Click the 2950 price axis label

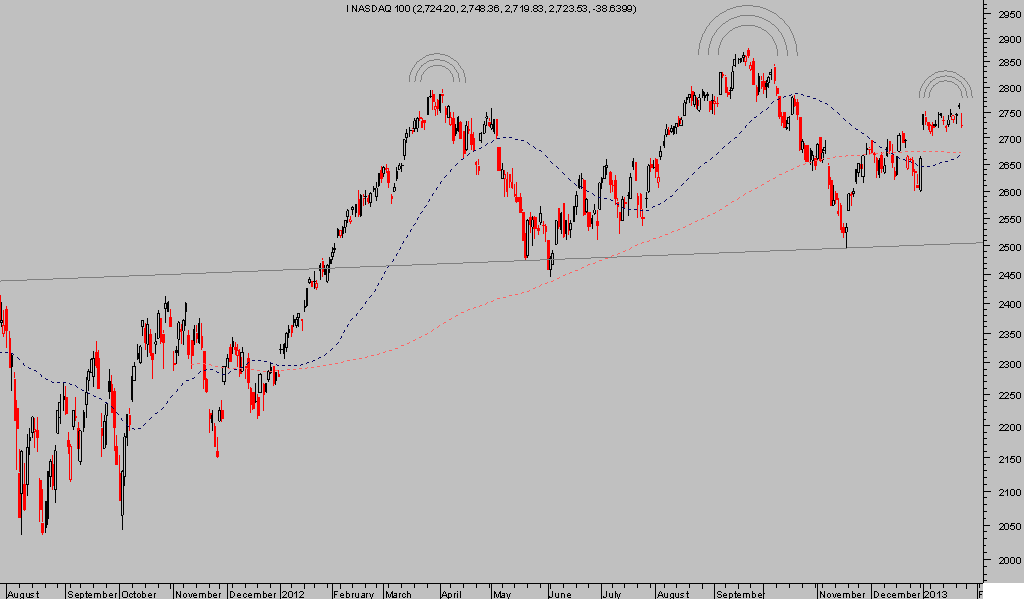tap(1001, 15)
